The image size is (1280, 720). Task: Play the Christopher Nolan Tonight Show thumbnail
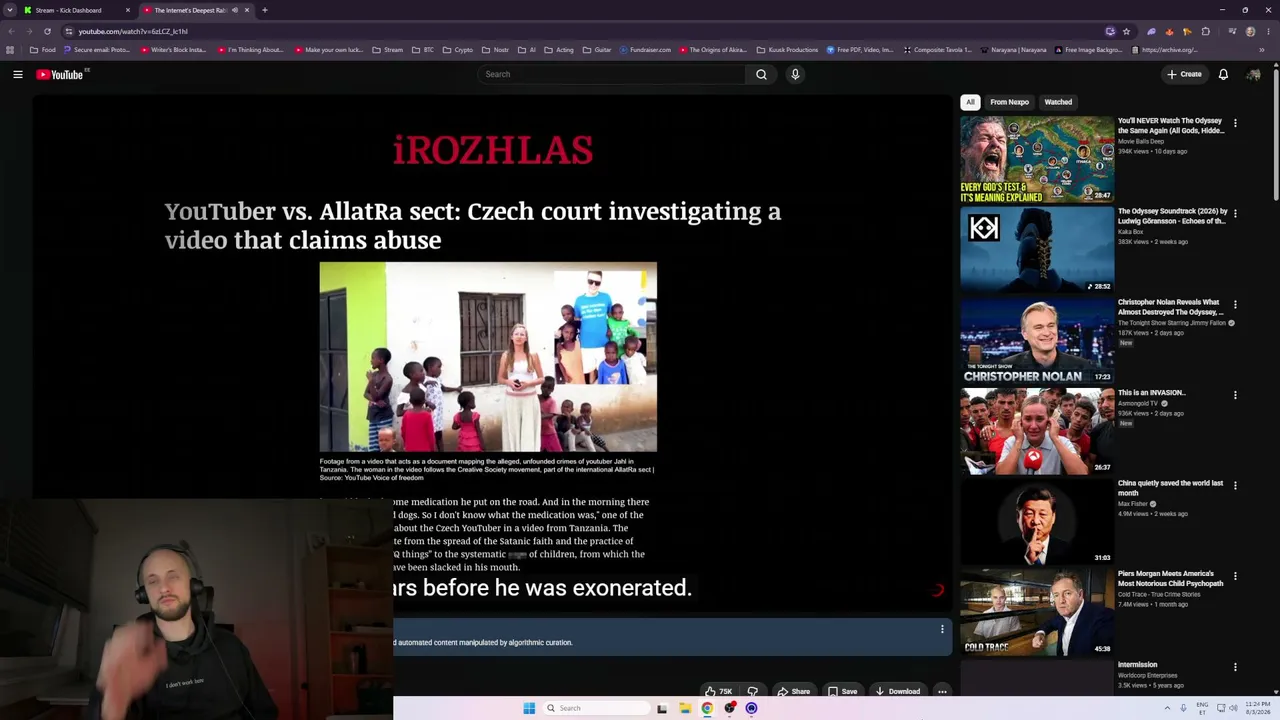coord(1037,341)
